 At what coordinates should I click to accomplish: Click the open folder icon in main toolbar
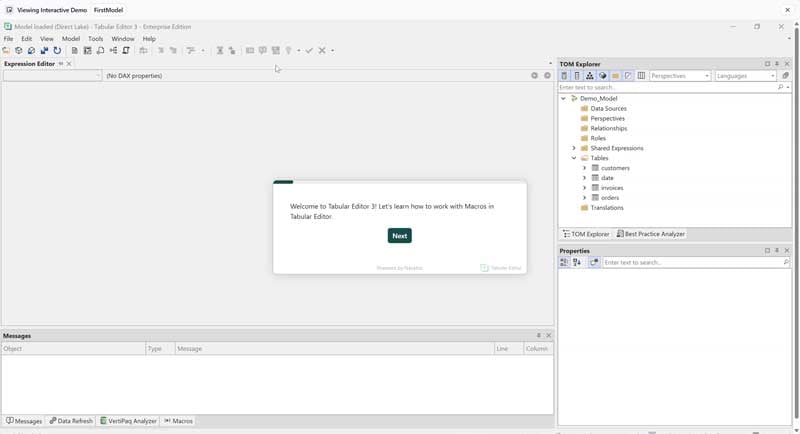point(6,50)
